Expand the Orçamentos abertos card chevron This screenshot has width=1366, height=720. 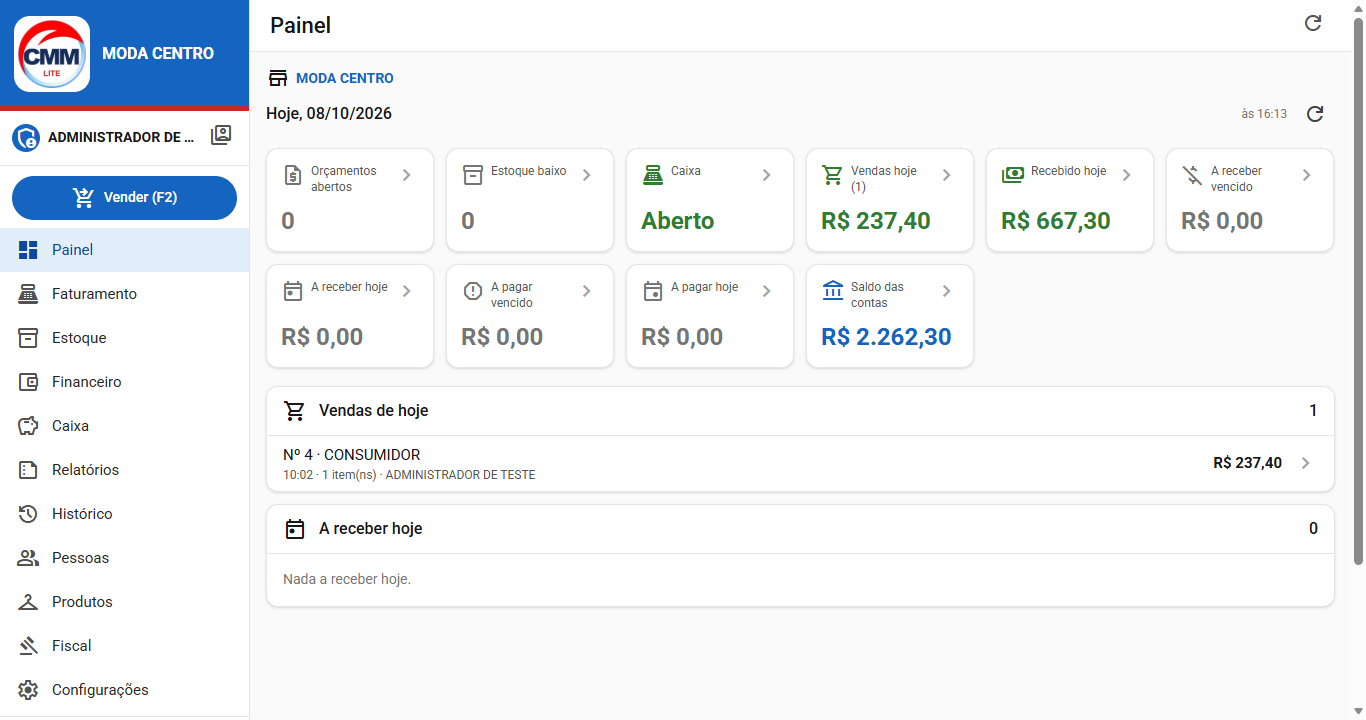coord(406,175)
